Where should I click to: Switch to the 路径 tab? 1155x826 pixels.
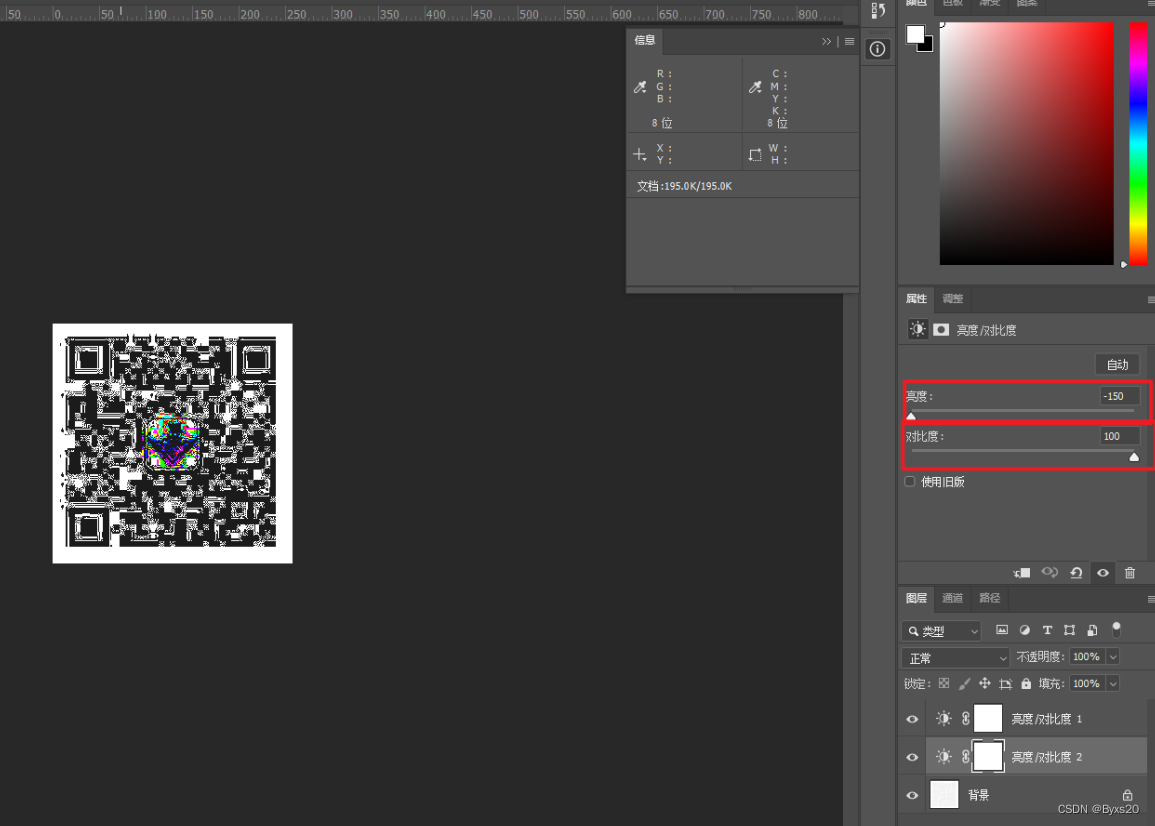click(x=989, y=598)
